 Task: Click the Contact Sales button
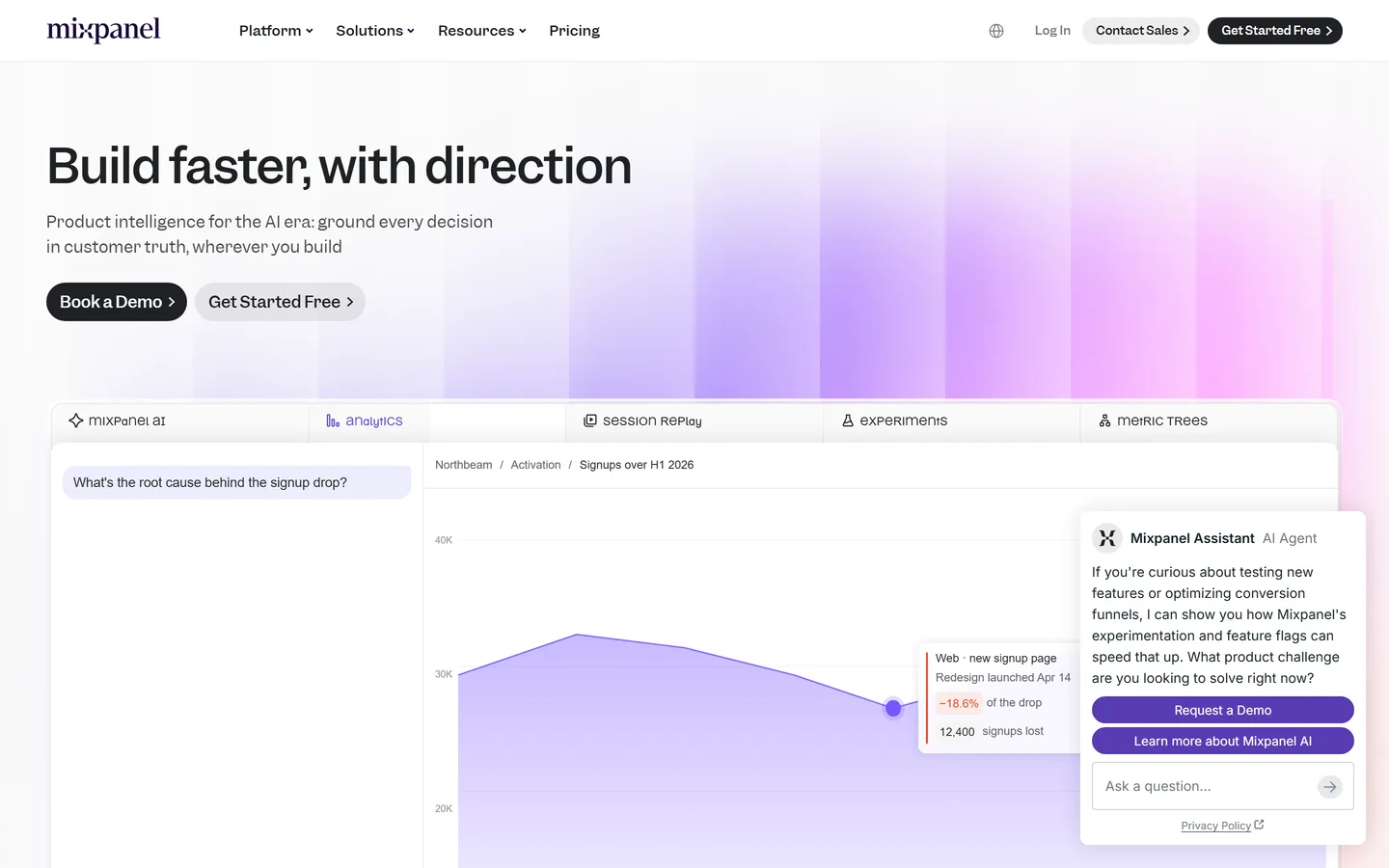coord(1140,31)
